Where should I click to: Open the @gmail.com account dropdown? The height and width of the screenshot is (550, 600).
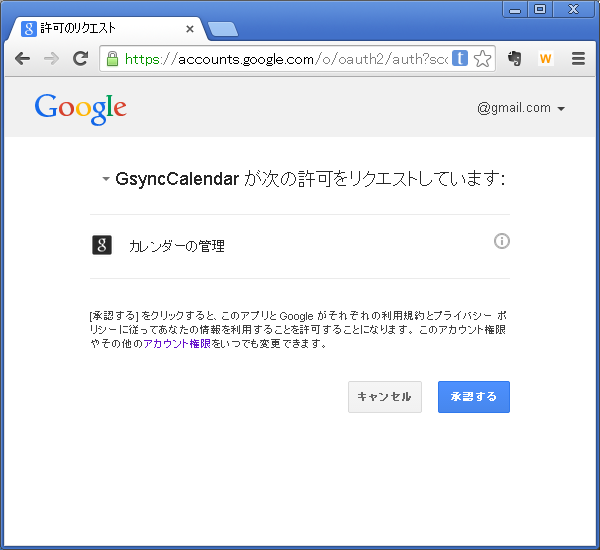pyautogui.click(x=521, y=108)
